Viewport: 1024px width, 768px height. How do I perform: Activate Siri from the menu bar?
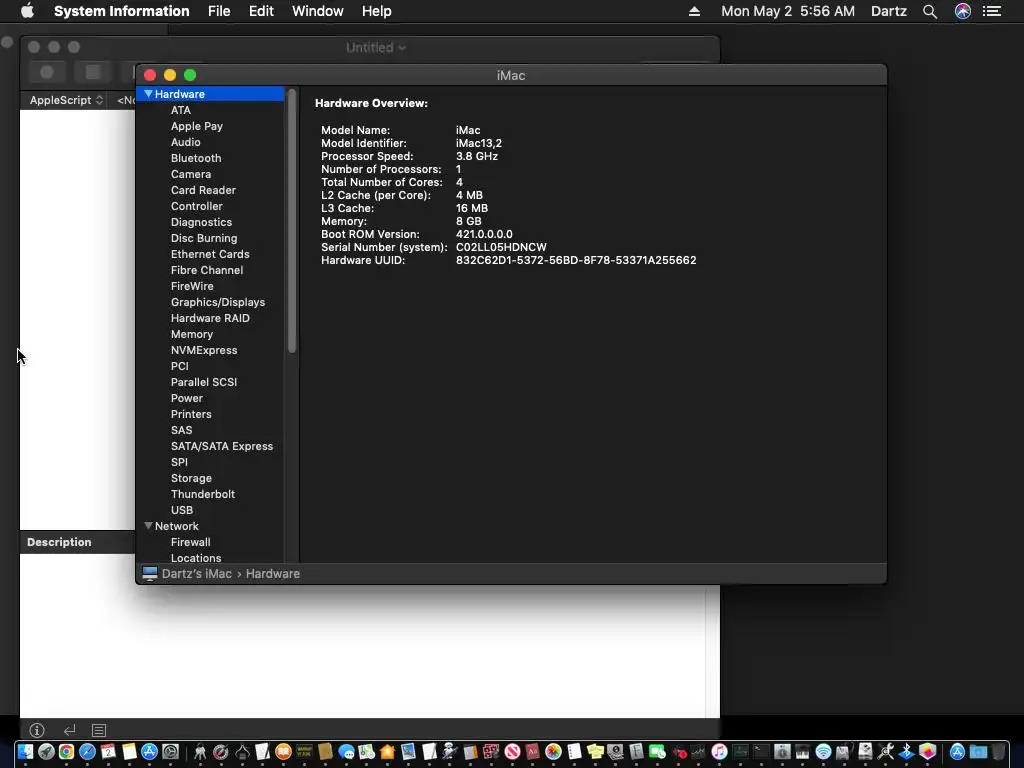coord(963,11)
